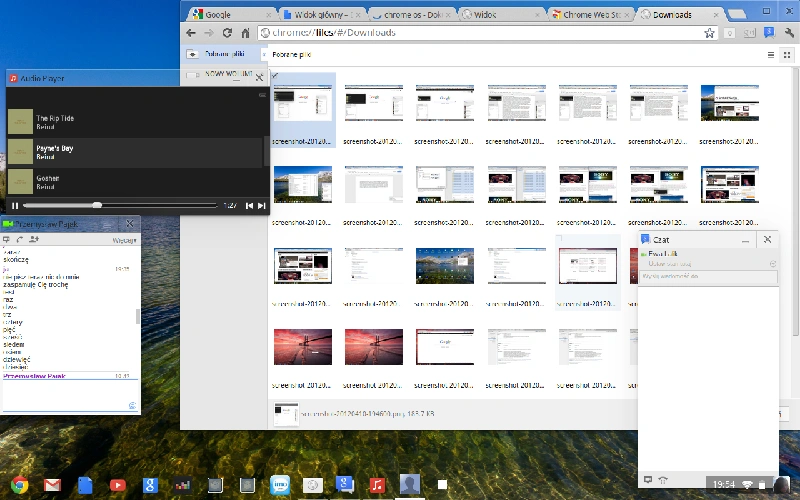Toggle checkbox on the hovered red-bordered screenshot

[559, 238]
